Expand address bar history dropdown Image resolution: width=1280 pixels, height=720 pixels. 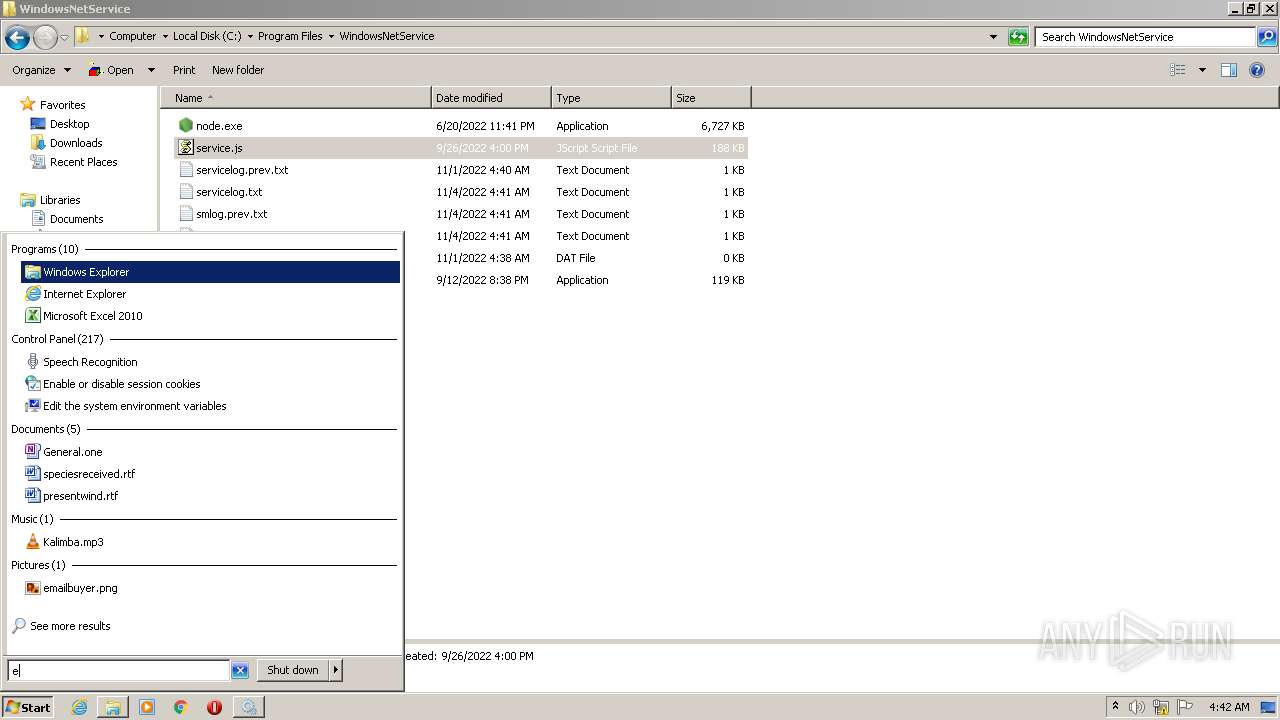(x=993, y=37)
